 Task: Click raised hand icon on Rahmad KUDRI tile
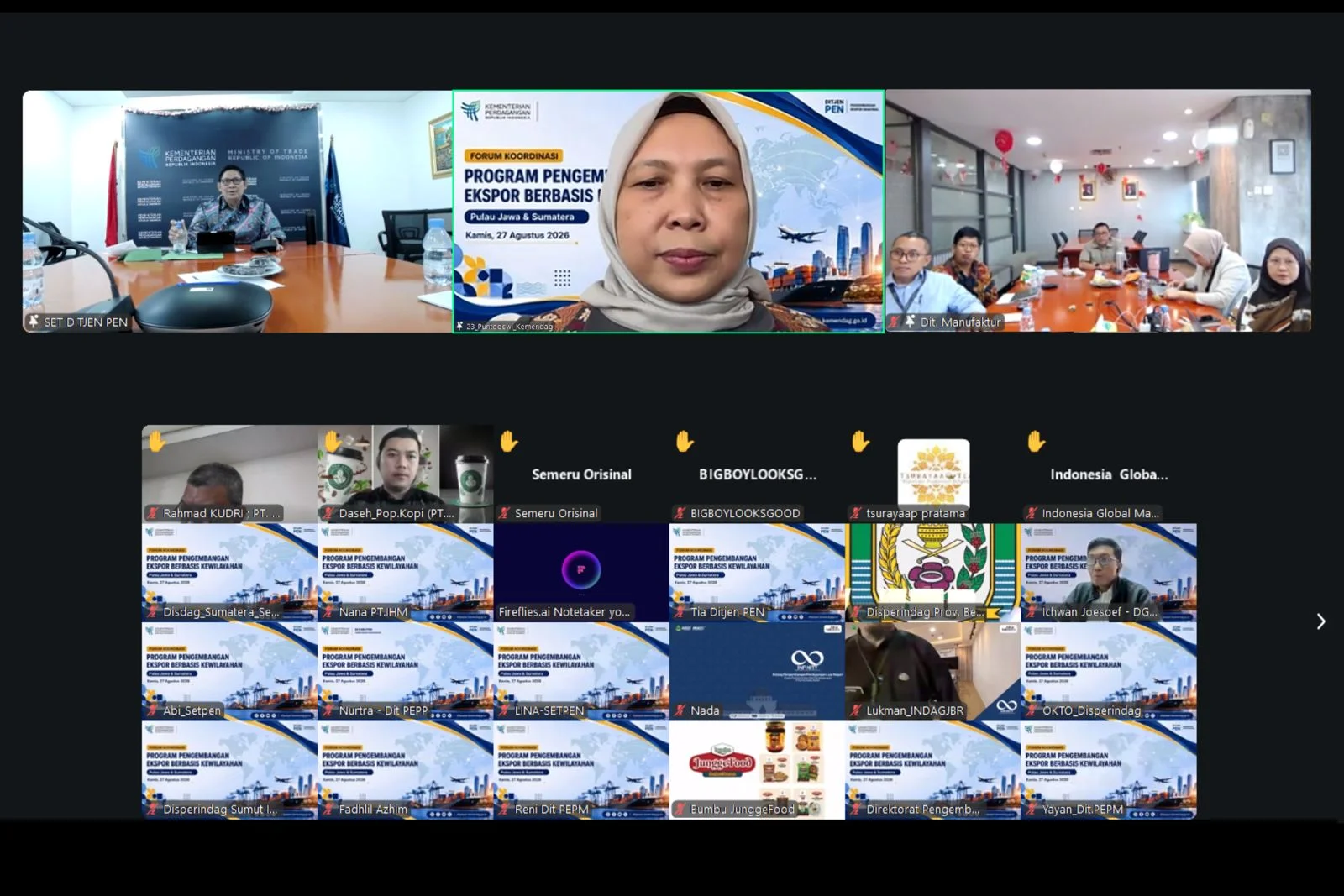tap(157, 442)
